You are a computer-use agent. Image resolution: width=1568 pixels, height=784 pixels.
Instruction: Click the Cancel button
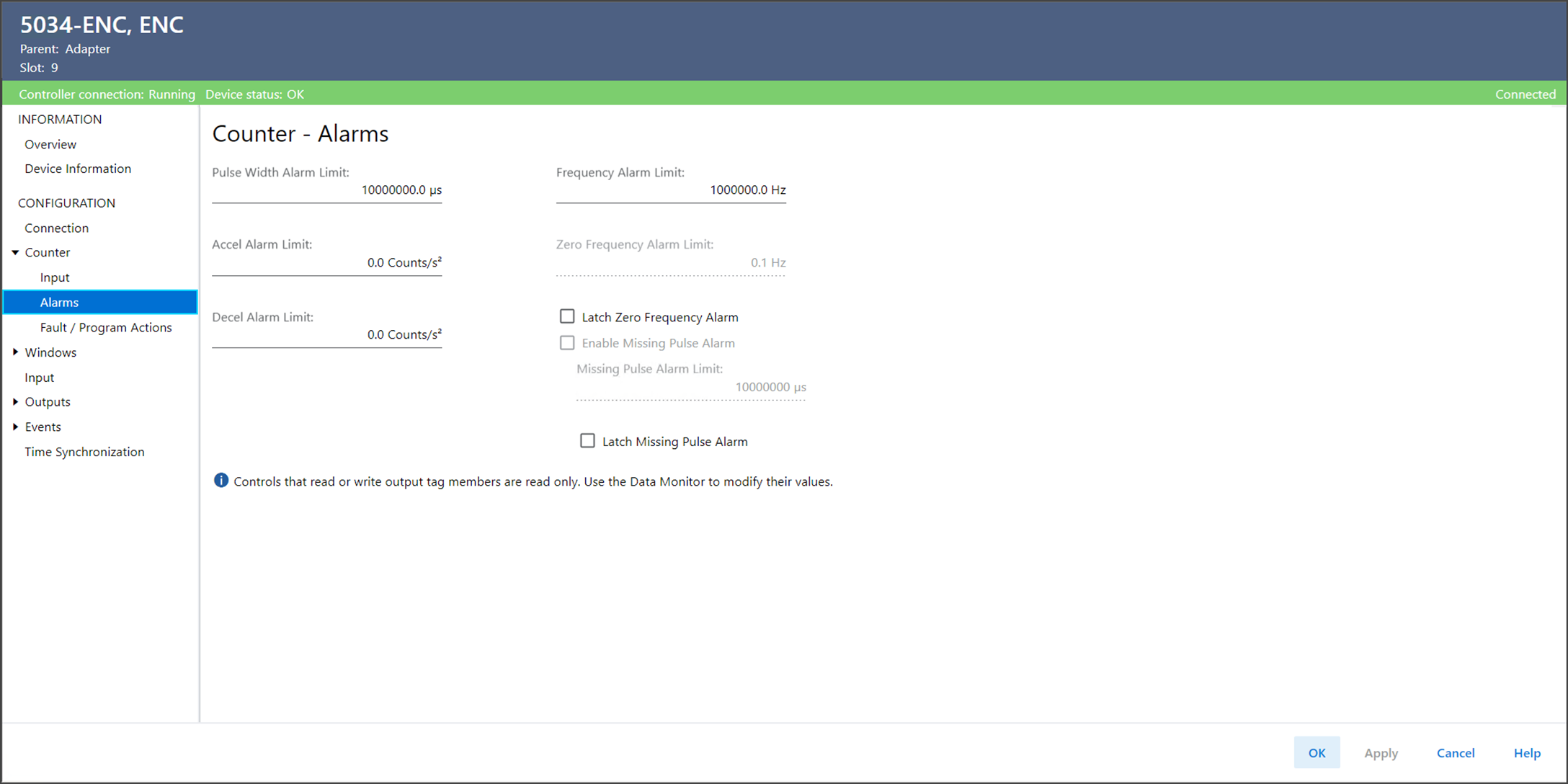(1455, 752)
